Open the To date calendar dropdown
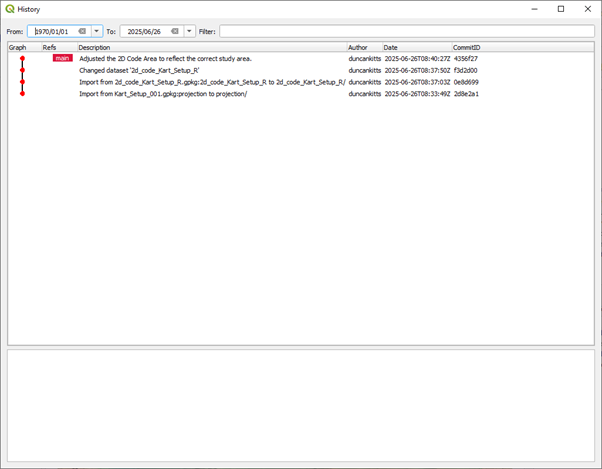Screen dimensions: 602x469 pyautogui.click(x=189, y=31)
